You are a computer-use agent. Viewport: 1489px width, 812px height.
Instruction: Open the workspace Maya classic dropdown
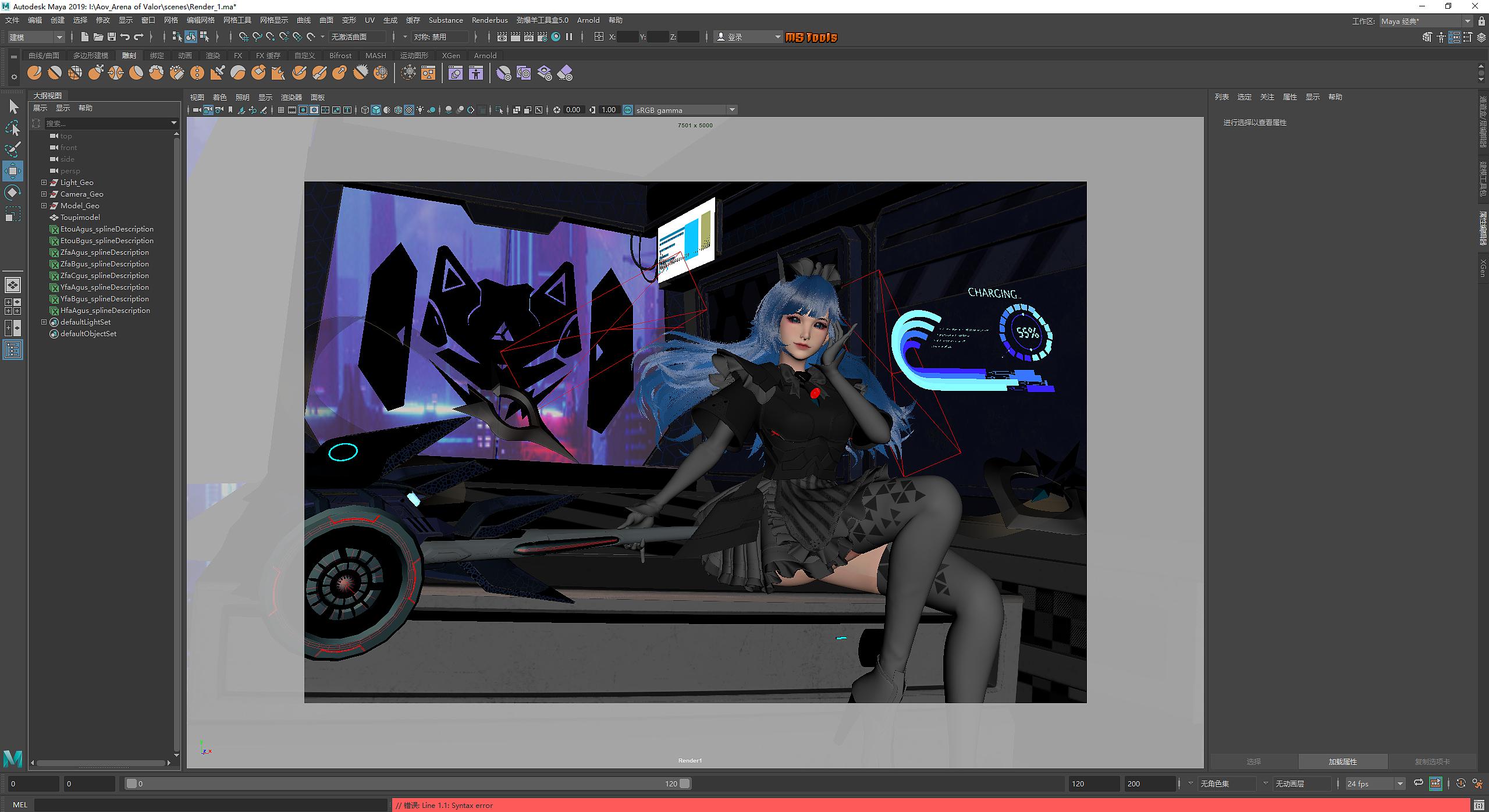(1425, 21)
